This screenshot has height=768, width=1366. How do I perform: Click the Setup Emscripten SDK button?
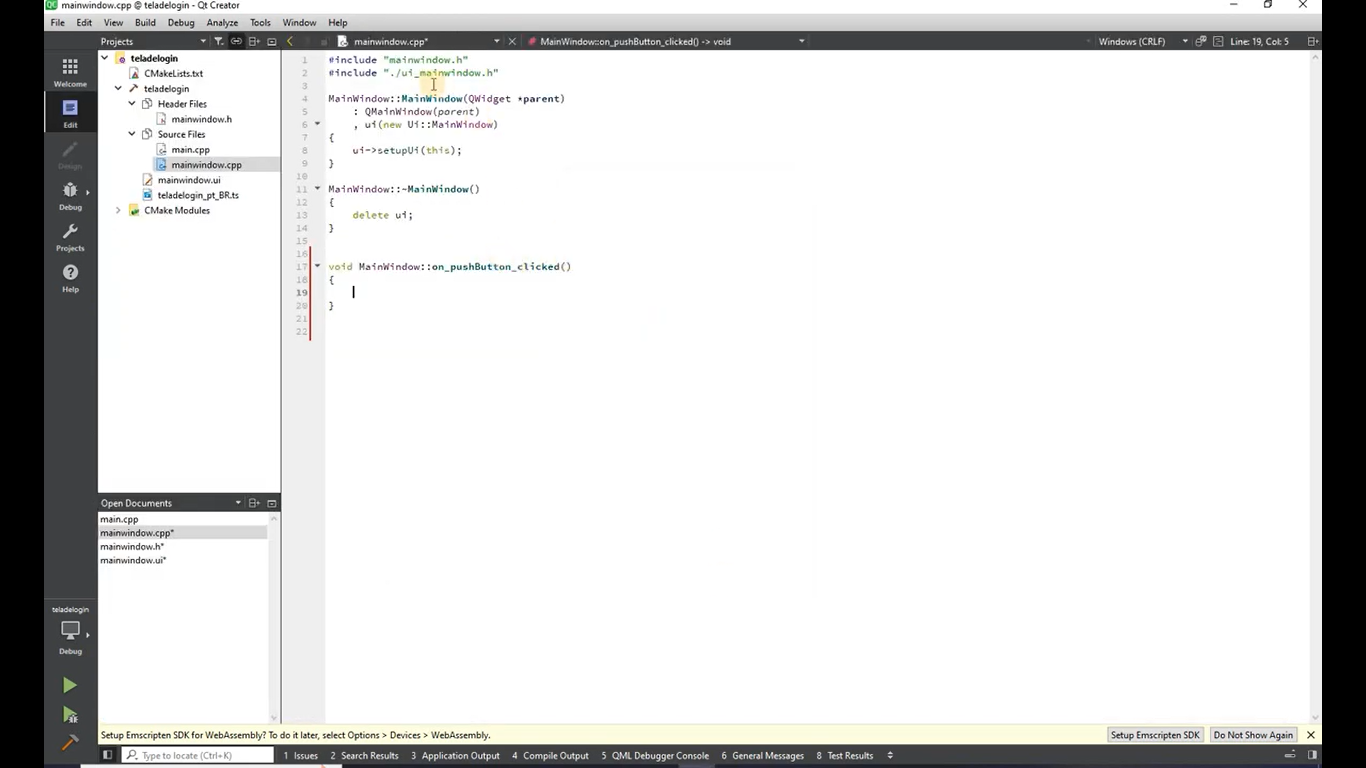[1154, 735]
